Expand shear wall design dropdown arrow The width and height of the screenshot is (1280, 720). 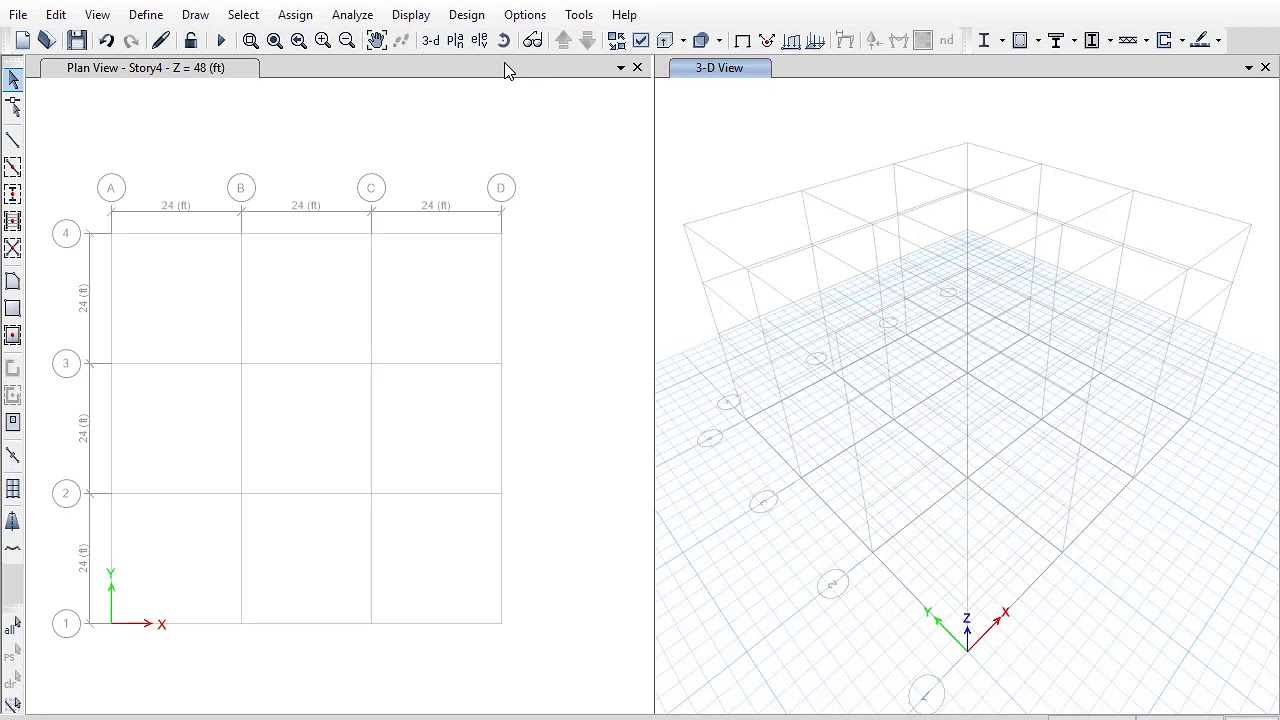tap(1182, 41)
